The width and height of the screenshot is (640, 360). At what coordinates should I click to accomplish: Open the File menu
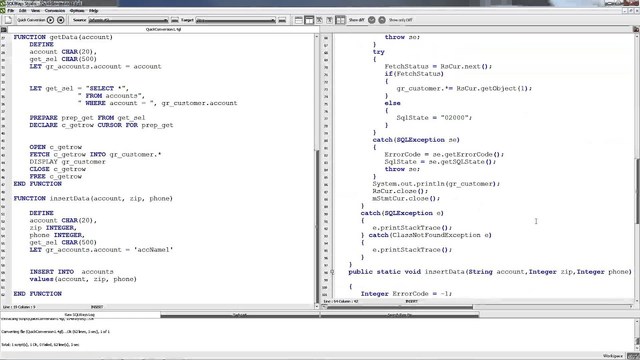click(11, 11)
